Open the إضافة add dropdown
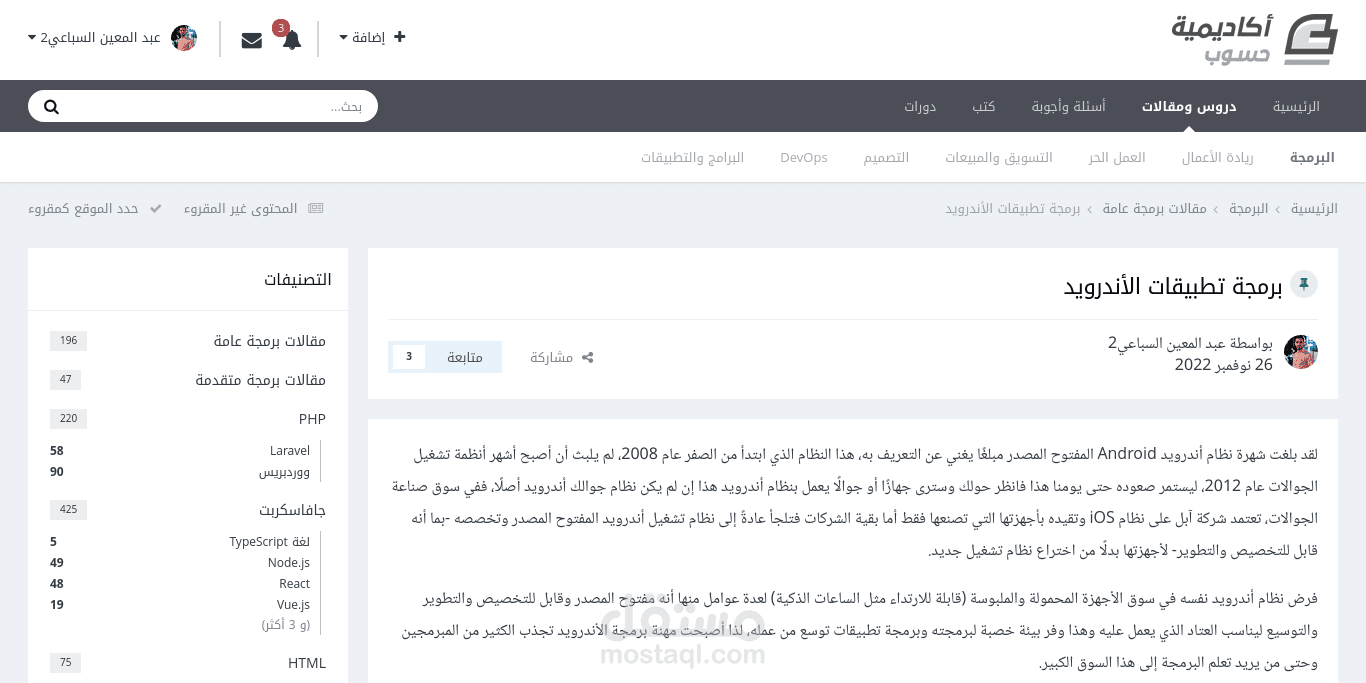Image resolution: width=1366 pixels, height=683 pixels. (x=370, y=36)
